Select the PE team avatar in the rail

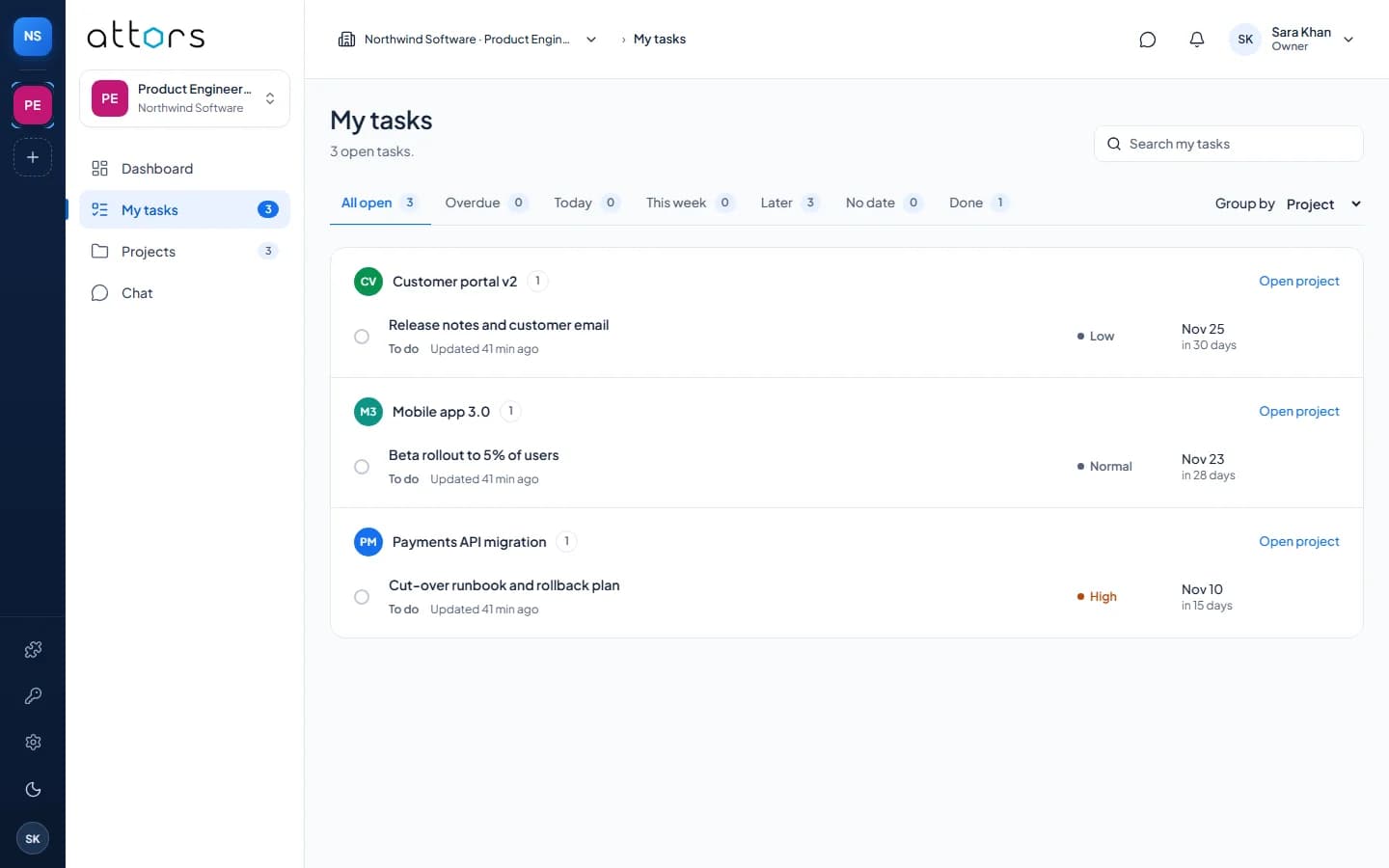(33, 105)
